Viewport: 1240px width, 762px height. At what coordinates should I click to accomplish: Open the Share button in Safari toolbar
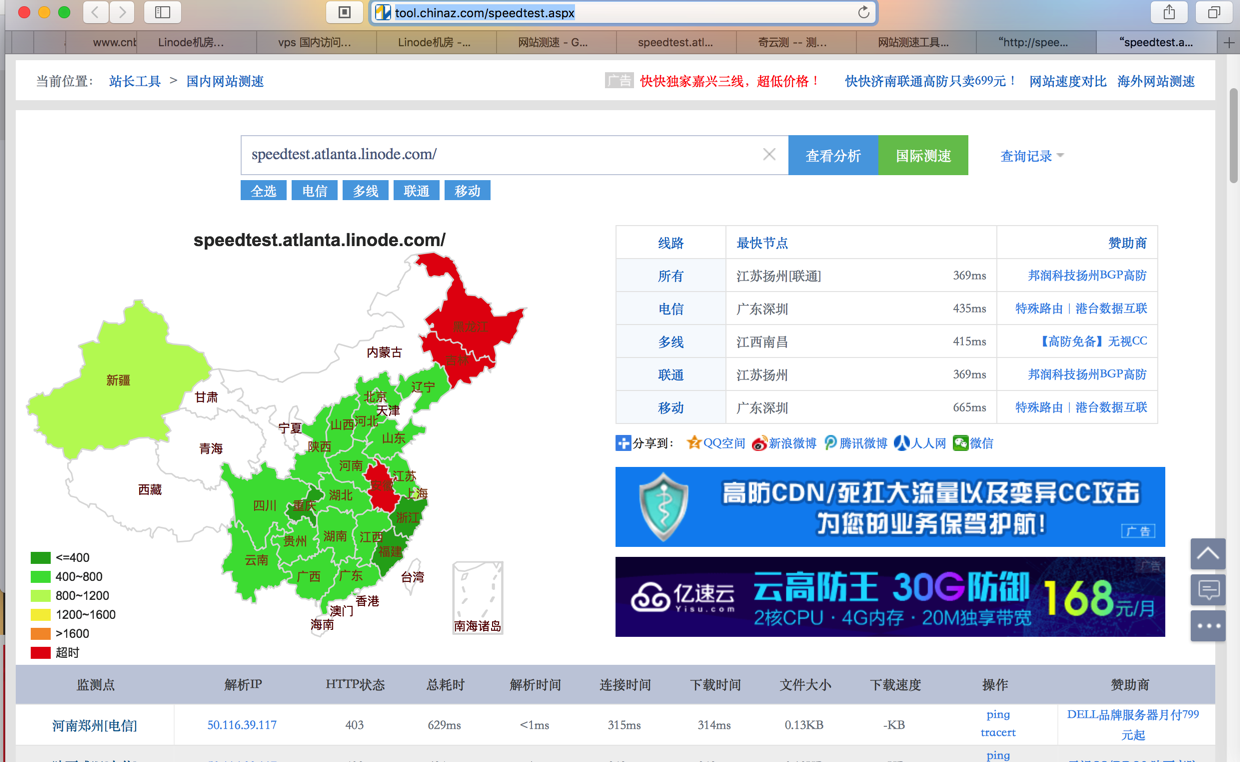[1169, 13]
